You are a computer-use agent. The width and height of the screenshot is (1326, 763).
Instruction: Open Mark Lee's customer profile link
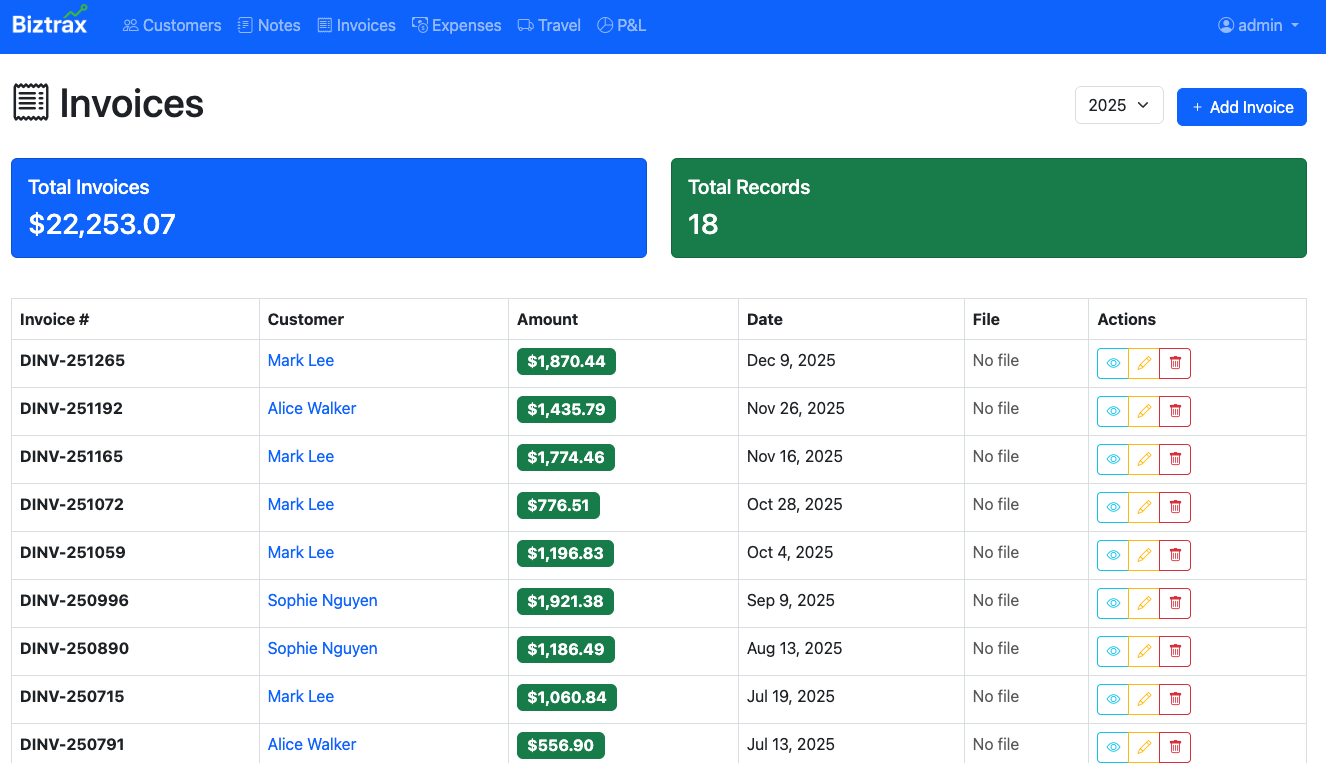pyautogui.click(x=300, y=360)
